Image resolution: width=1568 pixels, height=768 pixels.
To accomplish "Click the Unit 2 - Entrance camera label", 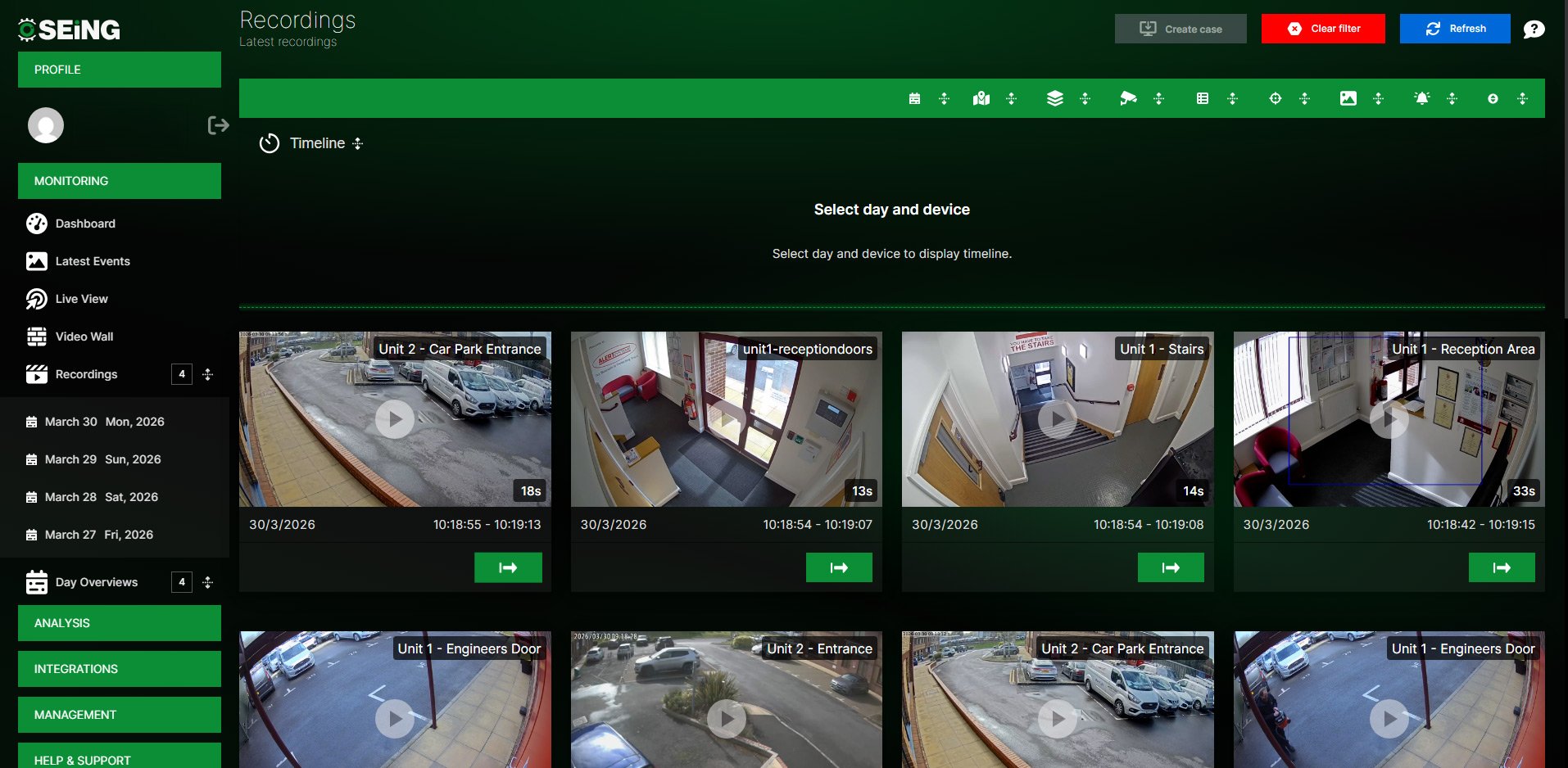I will (x=819, y=648).
